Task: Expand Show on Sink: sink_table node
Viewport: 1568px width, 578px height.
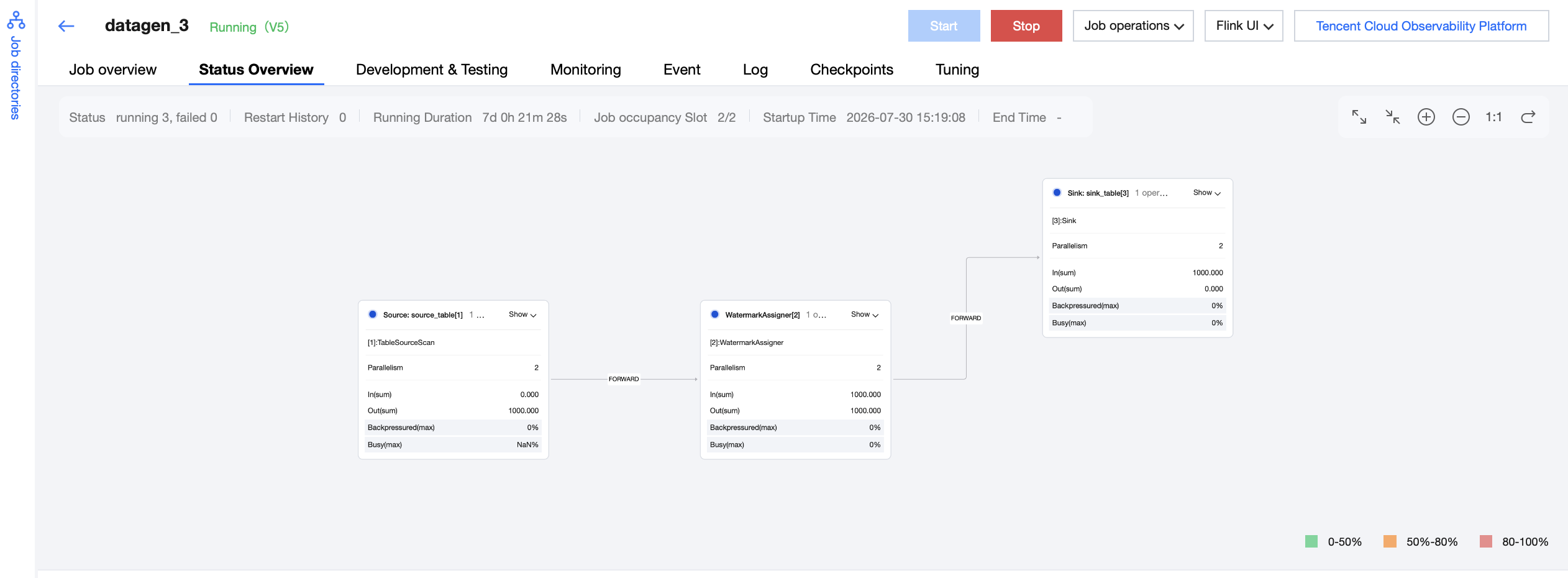Action: (1207, 193)
